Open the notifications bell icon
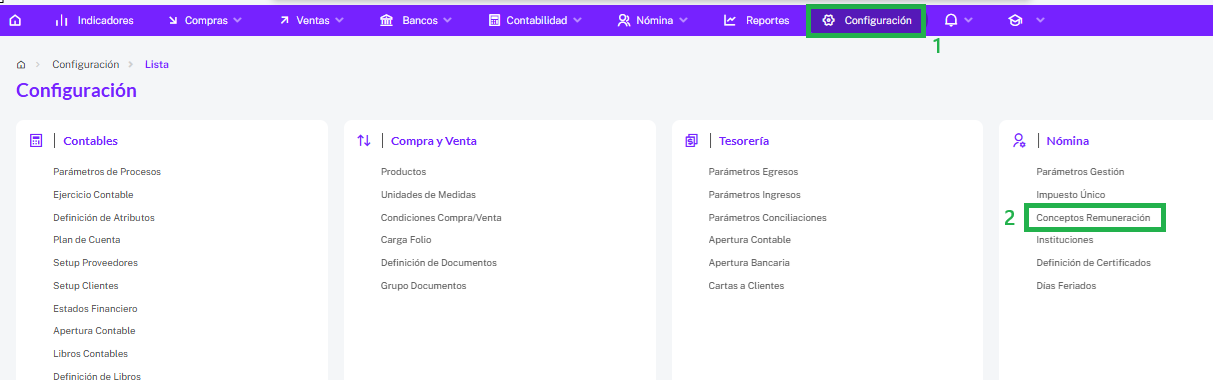Image resolution: width=1213 pixels, height=380 pixels. 950,20
